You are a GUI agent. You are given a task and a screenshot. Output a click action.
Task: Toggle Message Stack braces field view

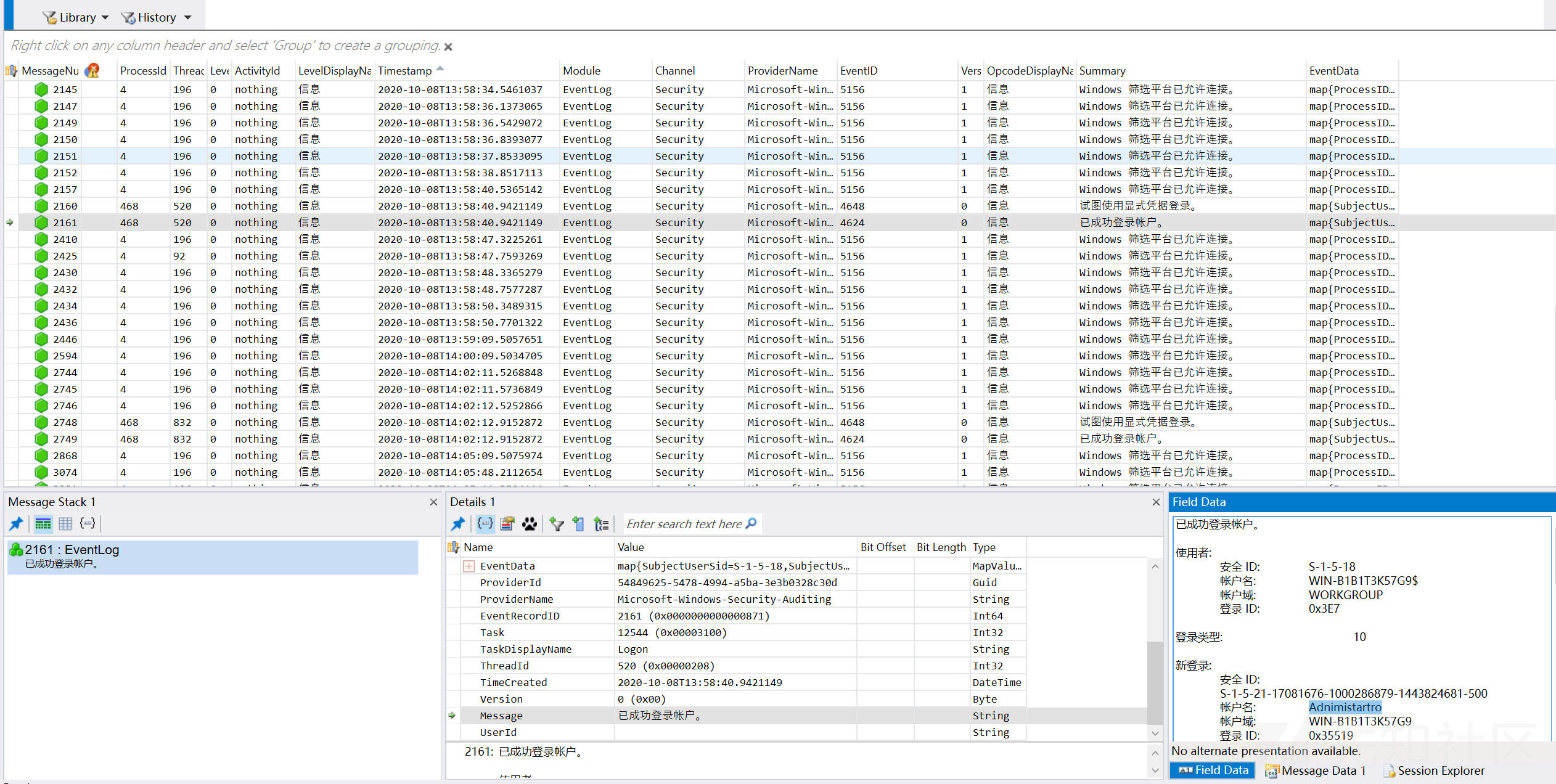click(88, 524)
